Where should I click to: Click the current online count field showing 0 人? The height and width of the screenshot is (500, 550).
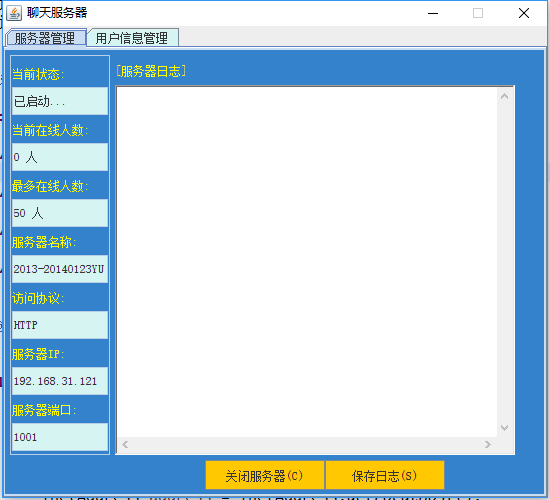point(60,157)
